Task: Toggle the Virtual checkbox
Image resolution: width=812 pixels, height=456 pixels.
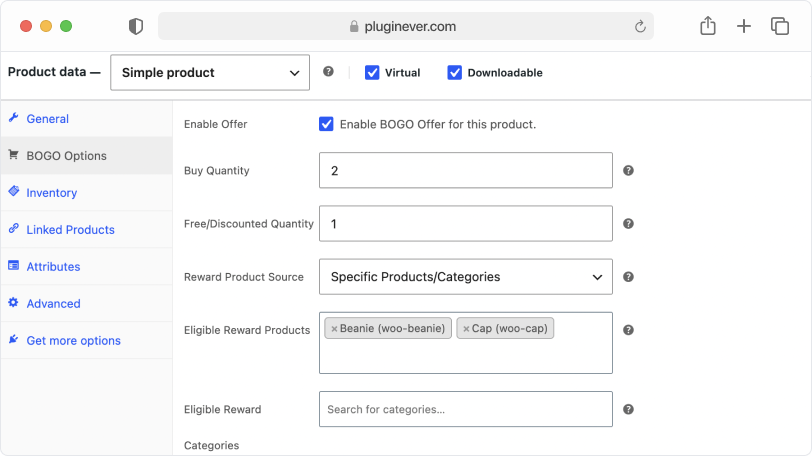Action: (x=372, y=72)
